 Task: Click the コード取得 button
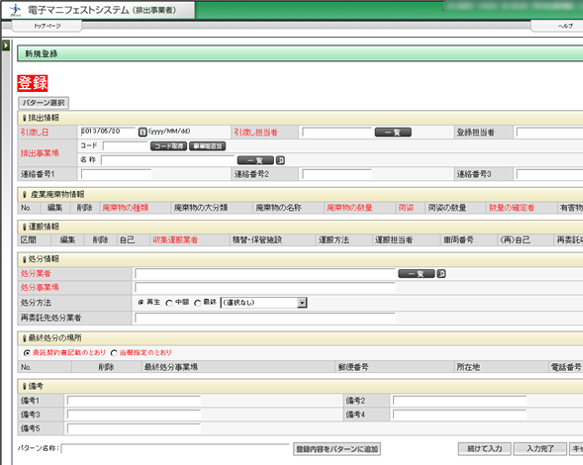pos(169,146)
